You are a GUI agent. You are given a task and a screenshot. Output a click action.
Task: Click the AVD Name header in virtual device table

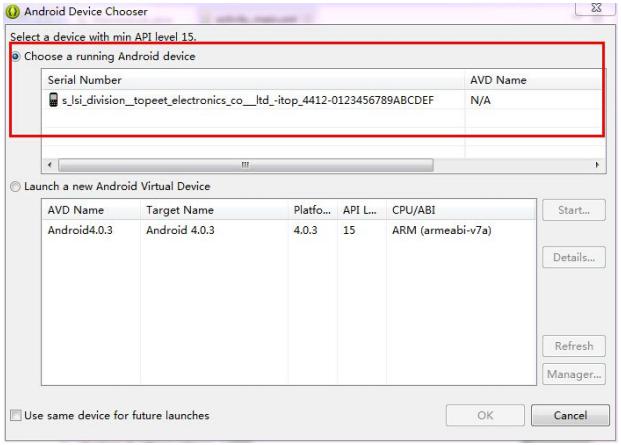pyautogui.click(x=91, y=210)
